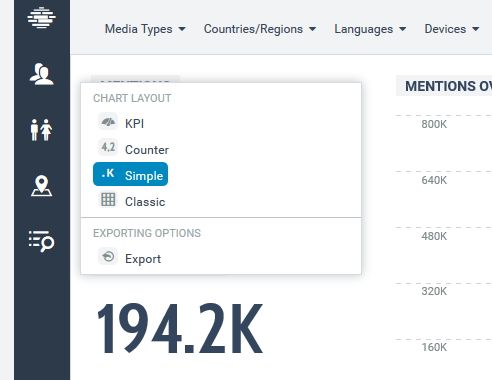Viewport: 492px width, 380px height.
Task: Expand the Media Types filter dropdown
Action: tap(145, 29)
